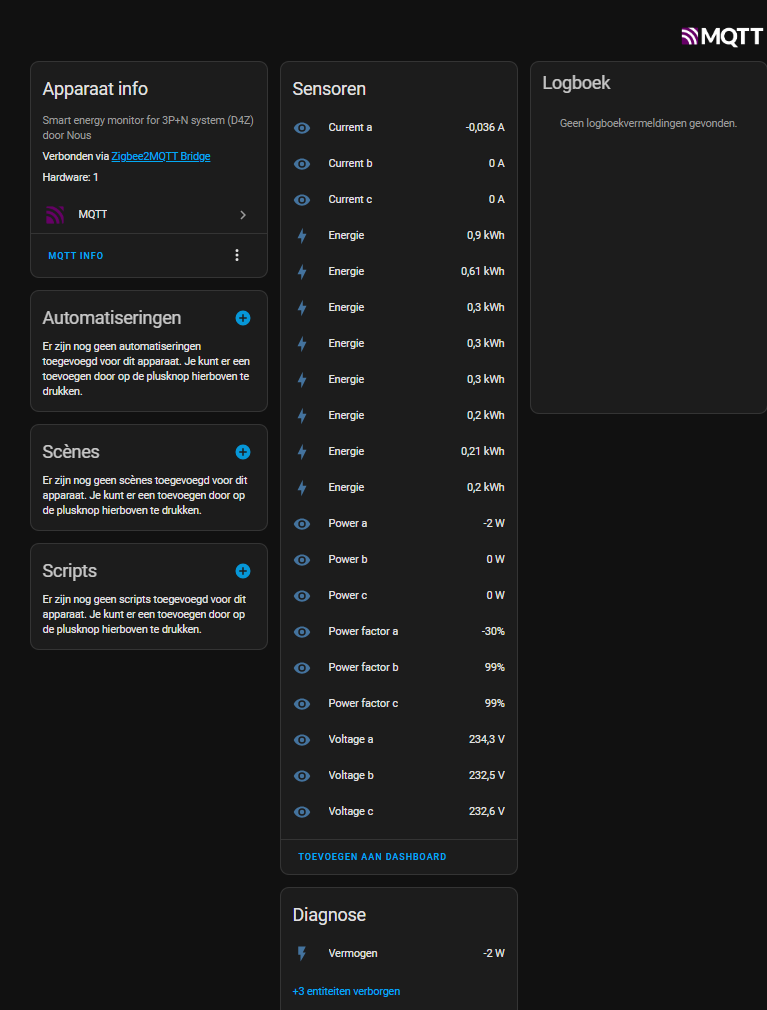Add a new automation with the plus button
The width and height of the screenshot is (767, 1010).
[243, 318]
